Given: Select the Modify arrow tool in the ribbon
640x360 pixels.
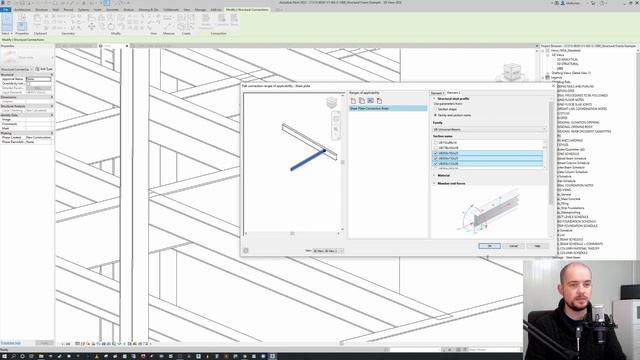Looking at the screenshot, I should point(7,22).
